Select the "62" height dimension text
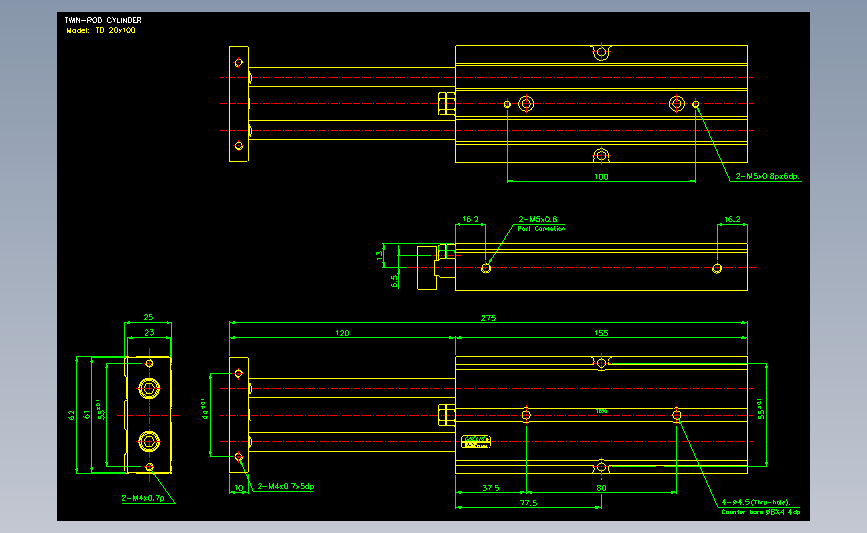The image size is (867, 533). 71,415
